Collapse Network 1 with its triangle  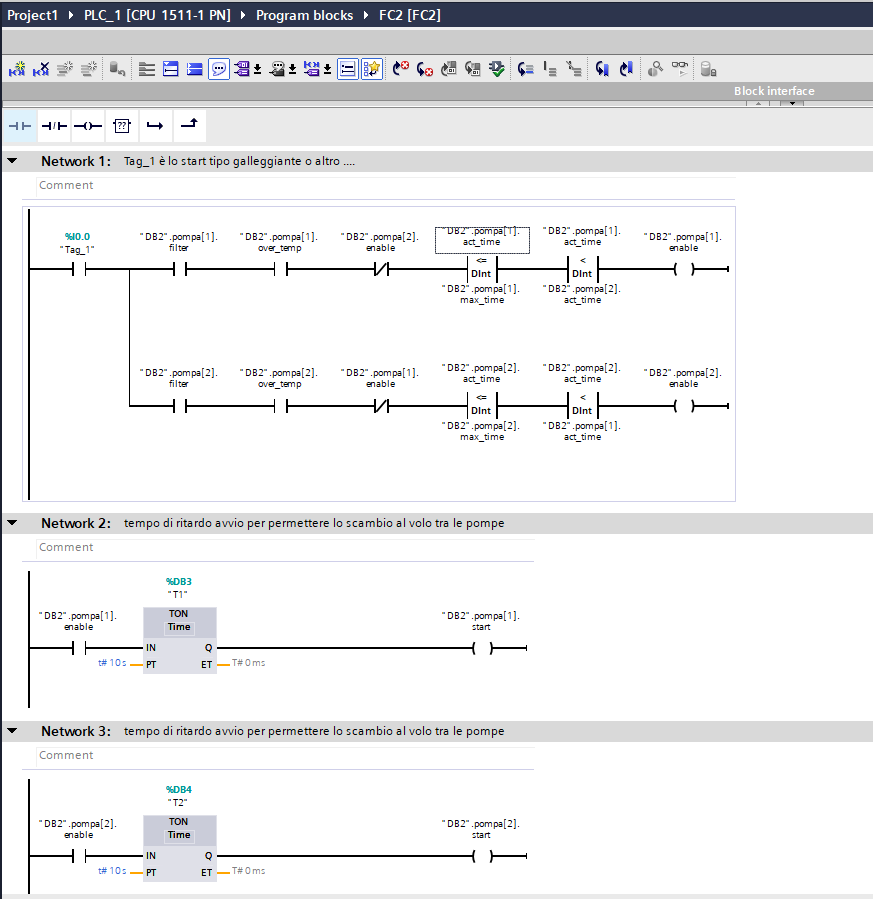click(x=12, y=161)
